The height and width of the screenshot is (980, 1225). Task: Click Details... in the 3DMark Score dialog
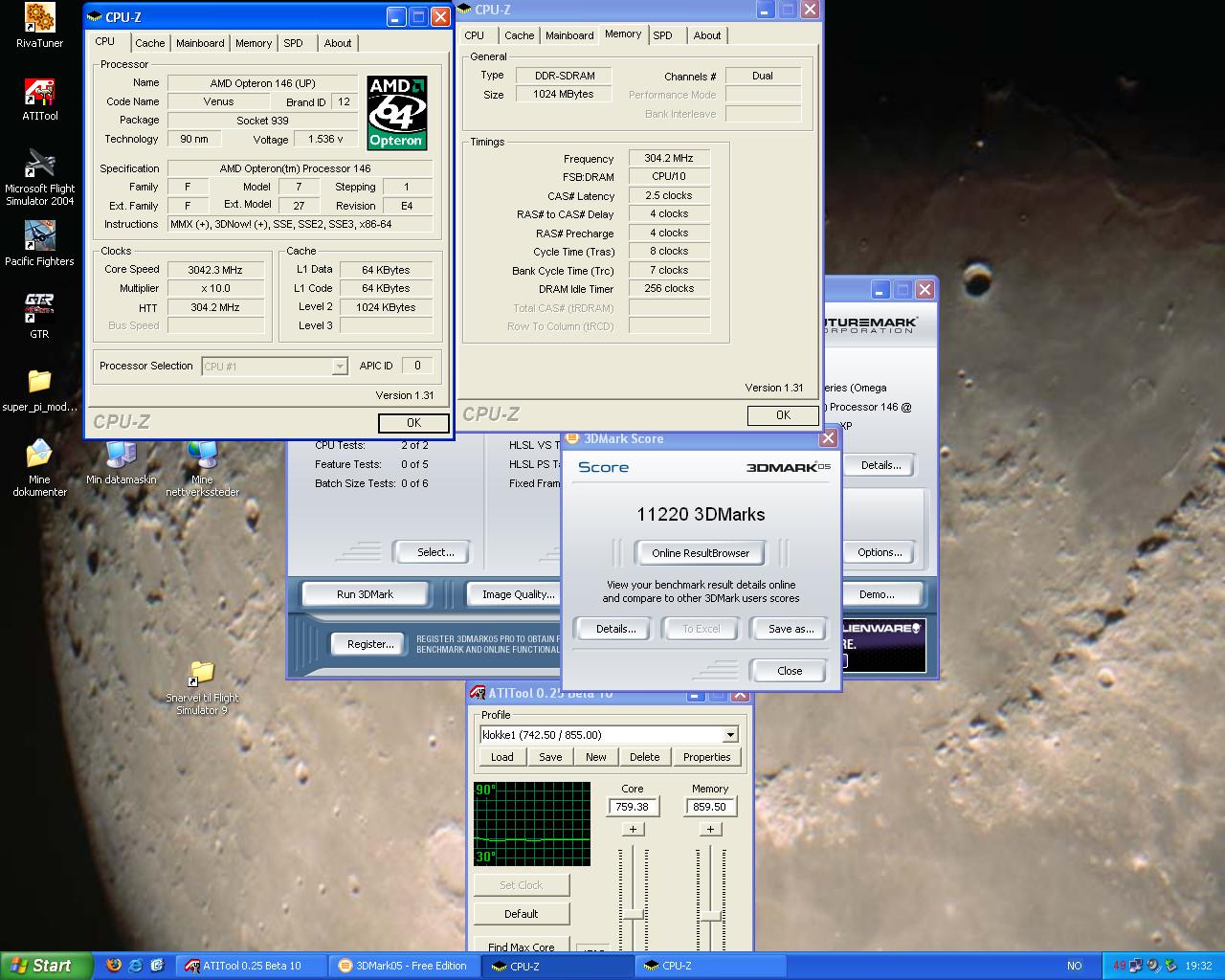[x=615, y=629]
